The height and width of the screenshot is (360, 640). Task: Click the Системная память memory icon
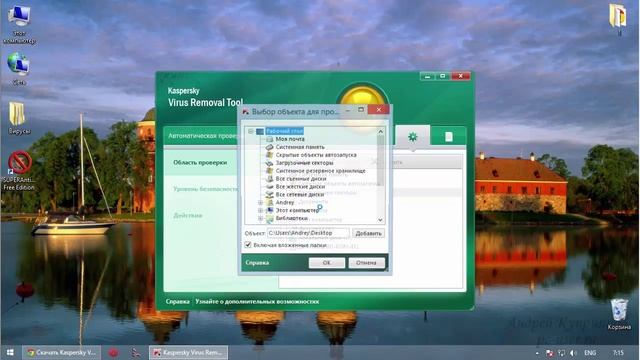coord(269,147)
